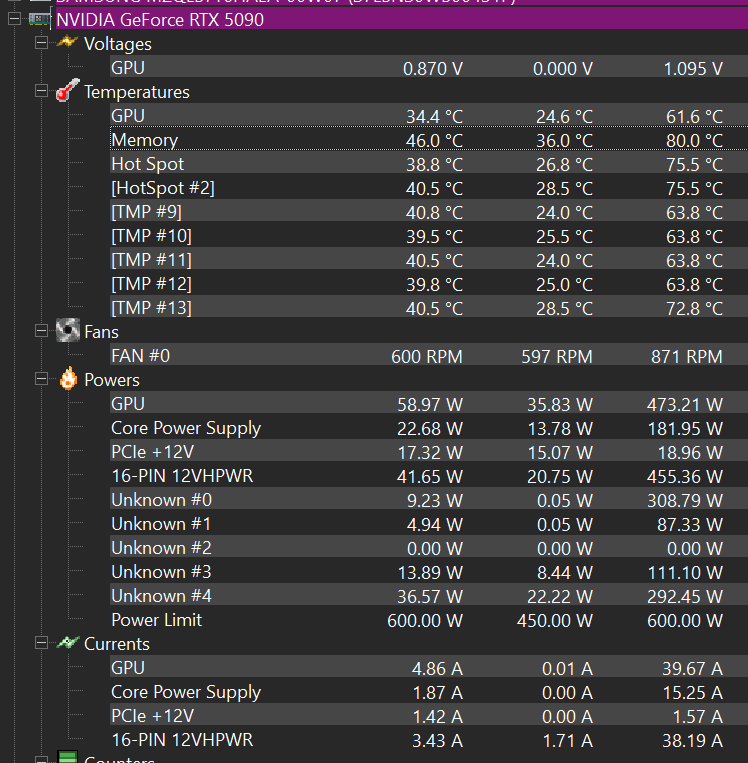Screen dimensions: 748x763
Task: Select the GPU voltage row
Action: pos(429,68)
